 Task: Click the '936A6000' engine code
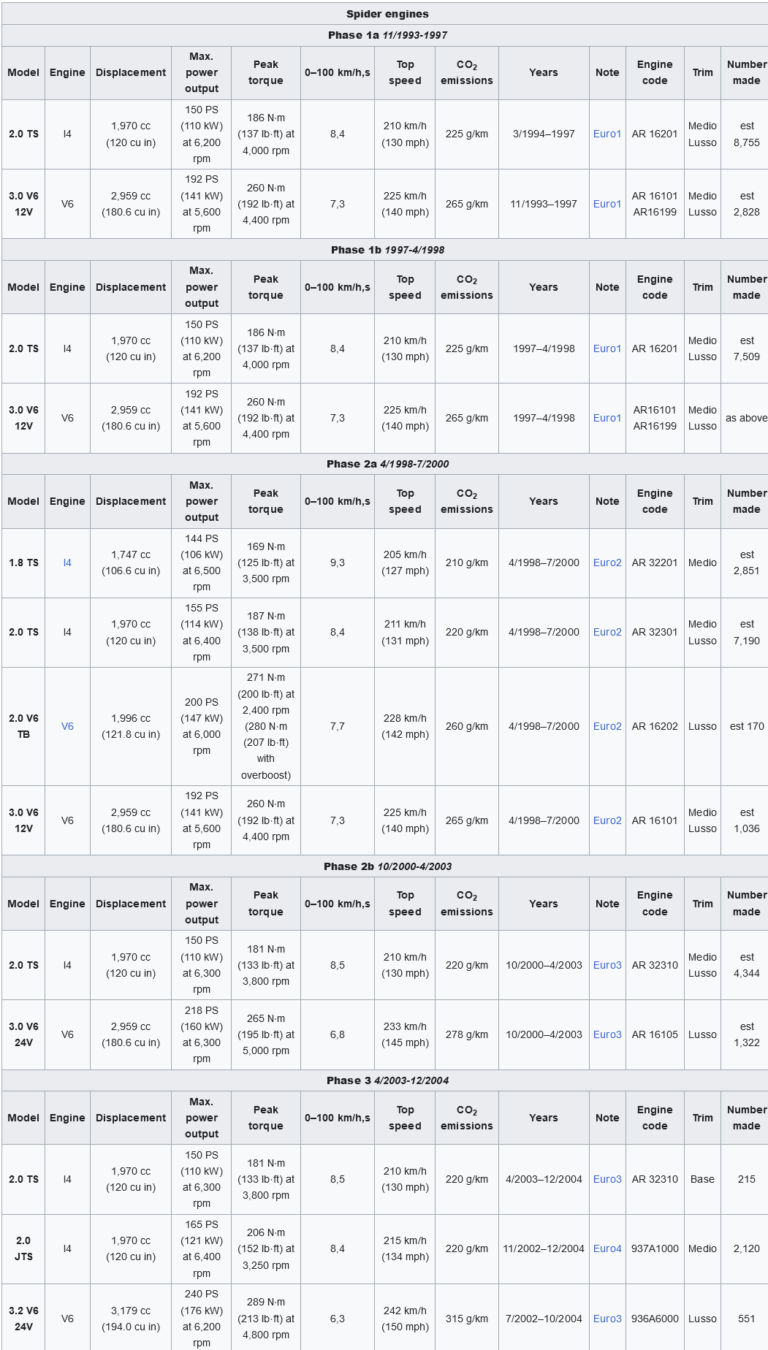tap(655, 1318)
